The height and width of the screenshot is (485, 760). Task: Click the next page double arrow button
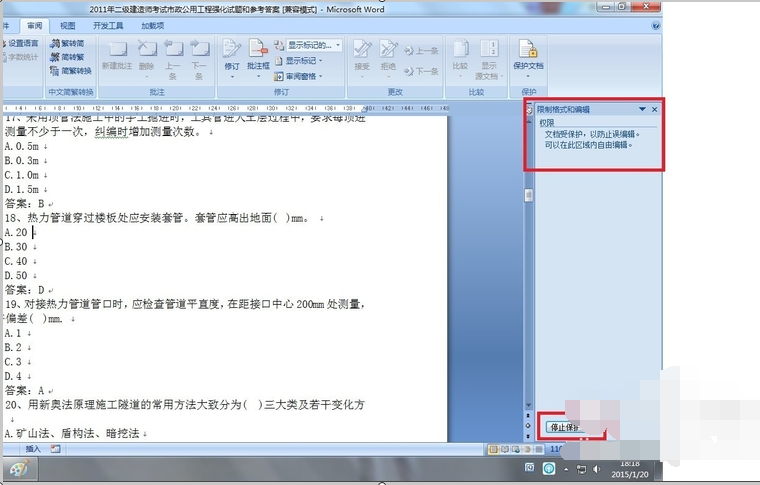[x=528, y=436]
